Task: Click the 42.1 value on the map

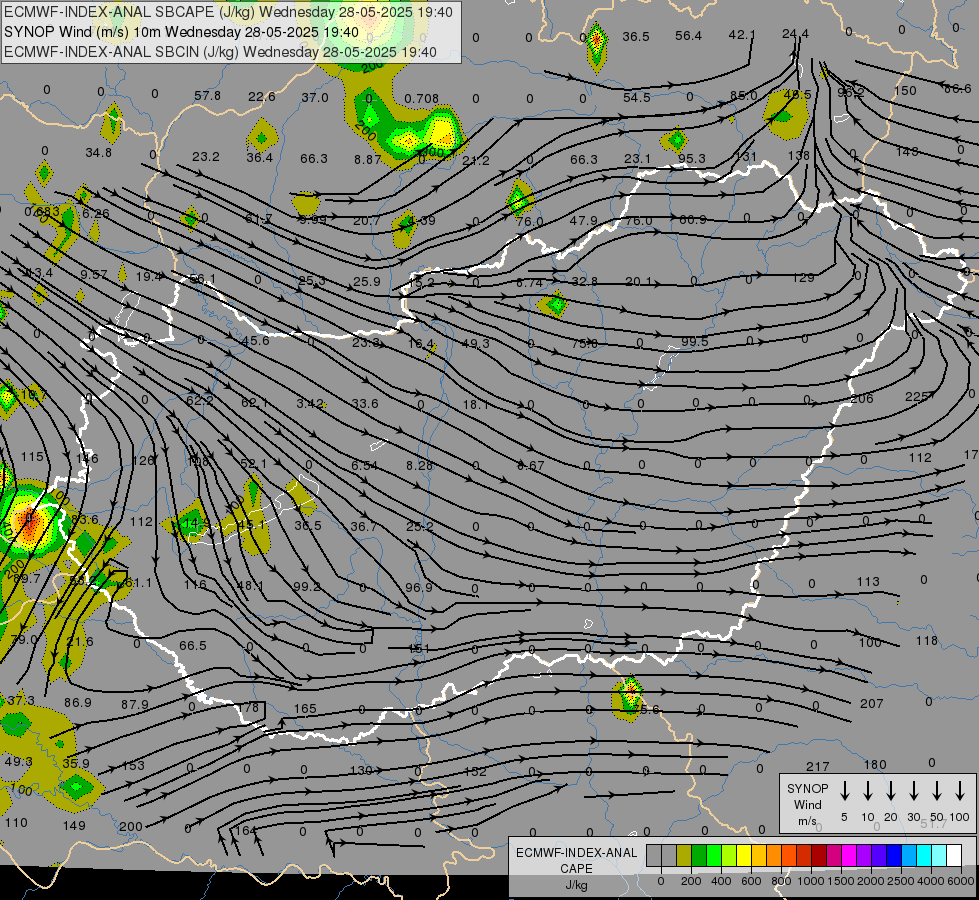Action: tap(742, 35)
